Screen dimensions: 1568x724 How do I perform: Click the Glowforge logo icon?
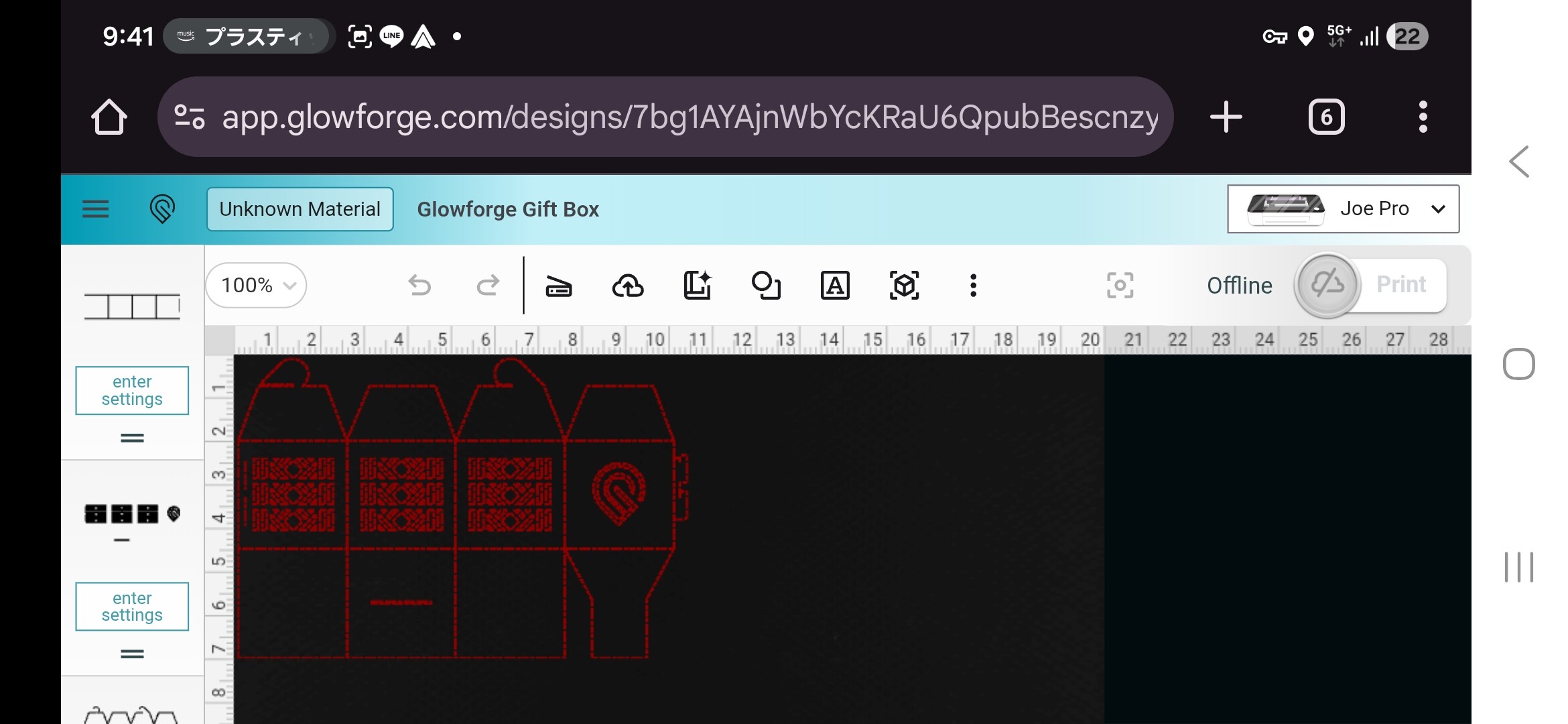[162, 209]
